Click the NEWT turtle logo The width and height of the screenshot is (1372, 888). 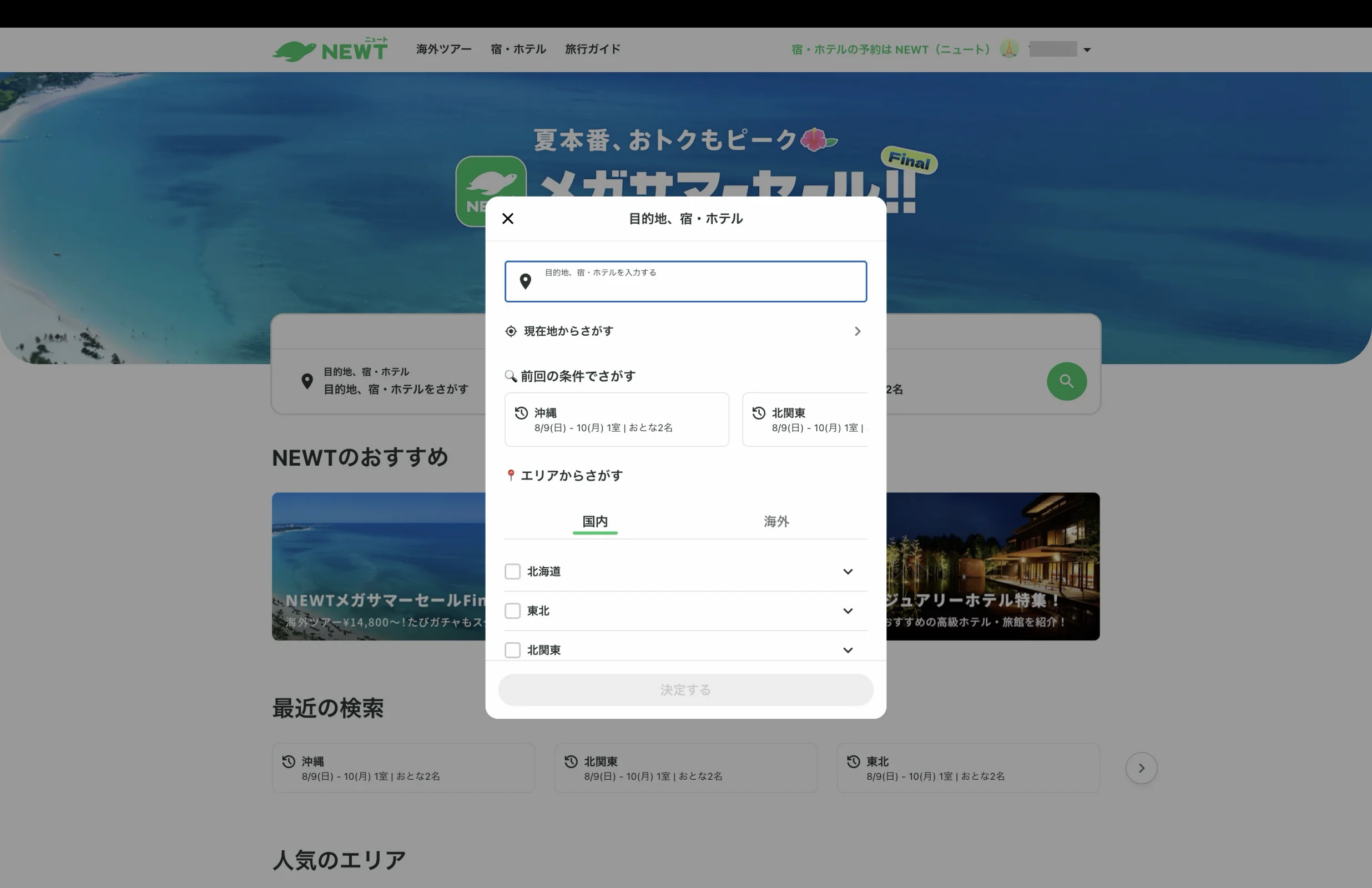click(330, 49)
